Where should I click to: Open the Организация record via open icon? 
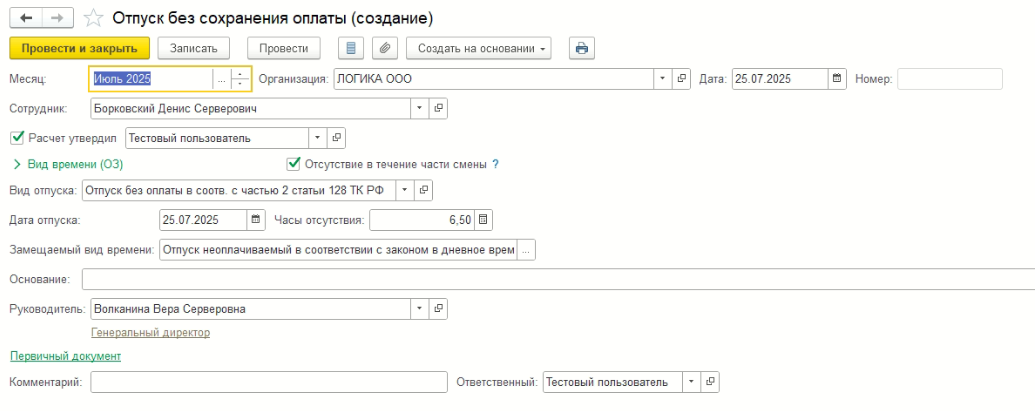pos(682,79)
